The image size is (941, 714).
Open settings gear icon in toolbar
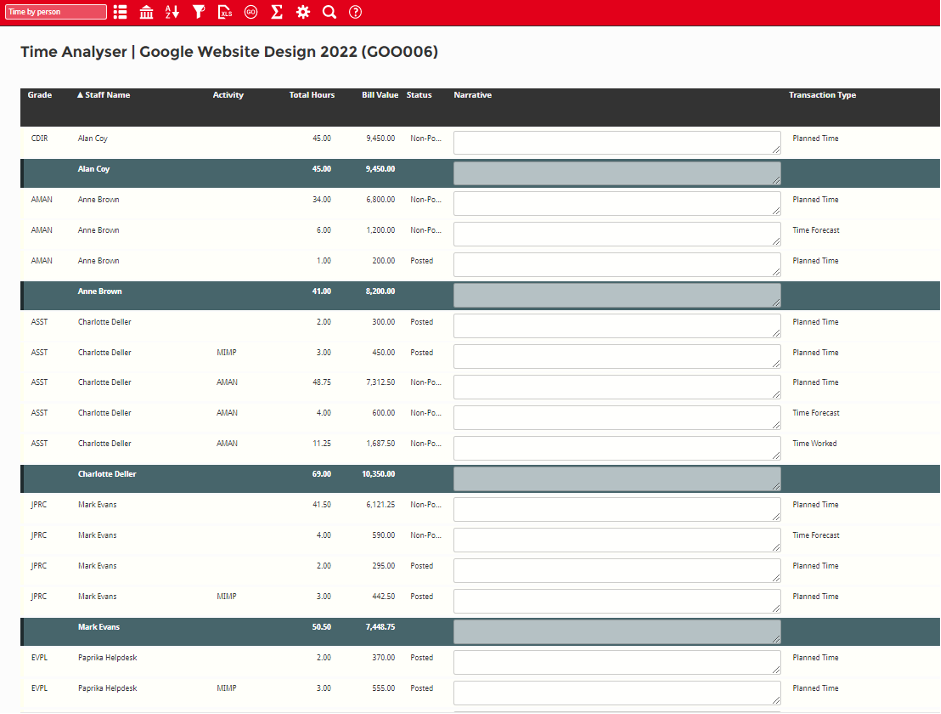click(x=303, y=12)
